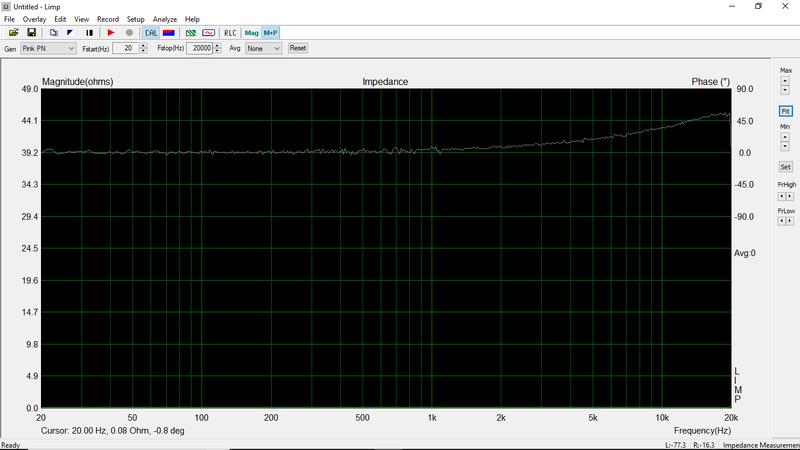The image size is (800, 450).
Task: Toggle the M+P magnitude and phase view
Action: click(270, 33)
